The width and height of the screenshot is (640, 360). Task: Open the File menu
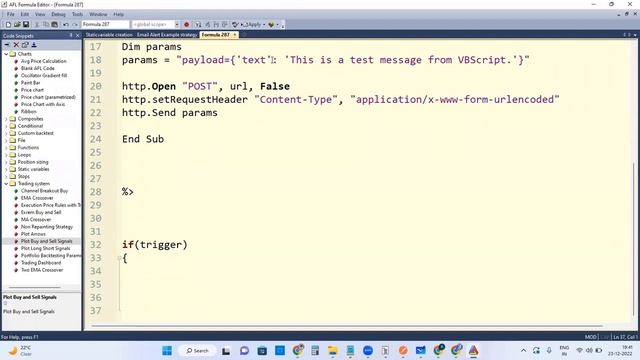click(11, 14)
